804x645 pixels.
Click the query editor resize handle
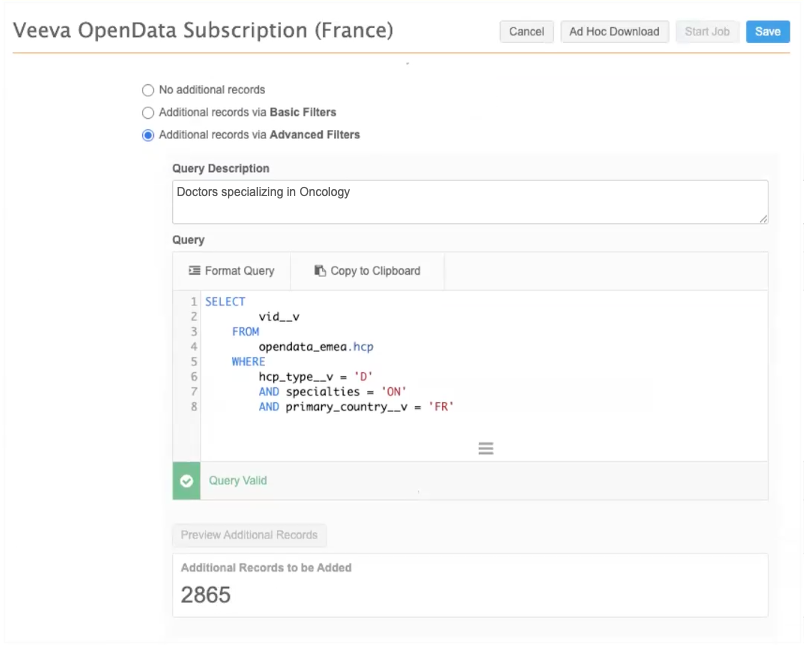click(x=486, y=449)
